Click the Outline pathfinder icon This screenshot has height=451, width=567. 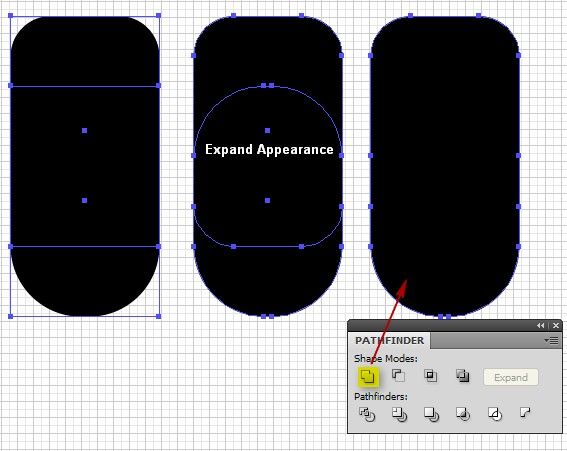(x=495, y=414)
